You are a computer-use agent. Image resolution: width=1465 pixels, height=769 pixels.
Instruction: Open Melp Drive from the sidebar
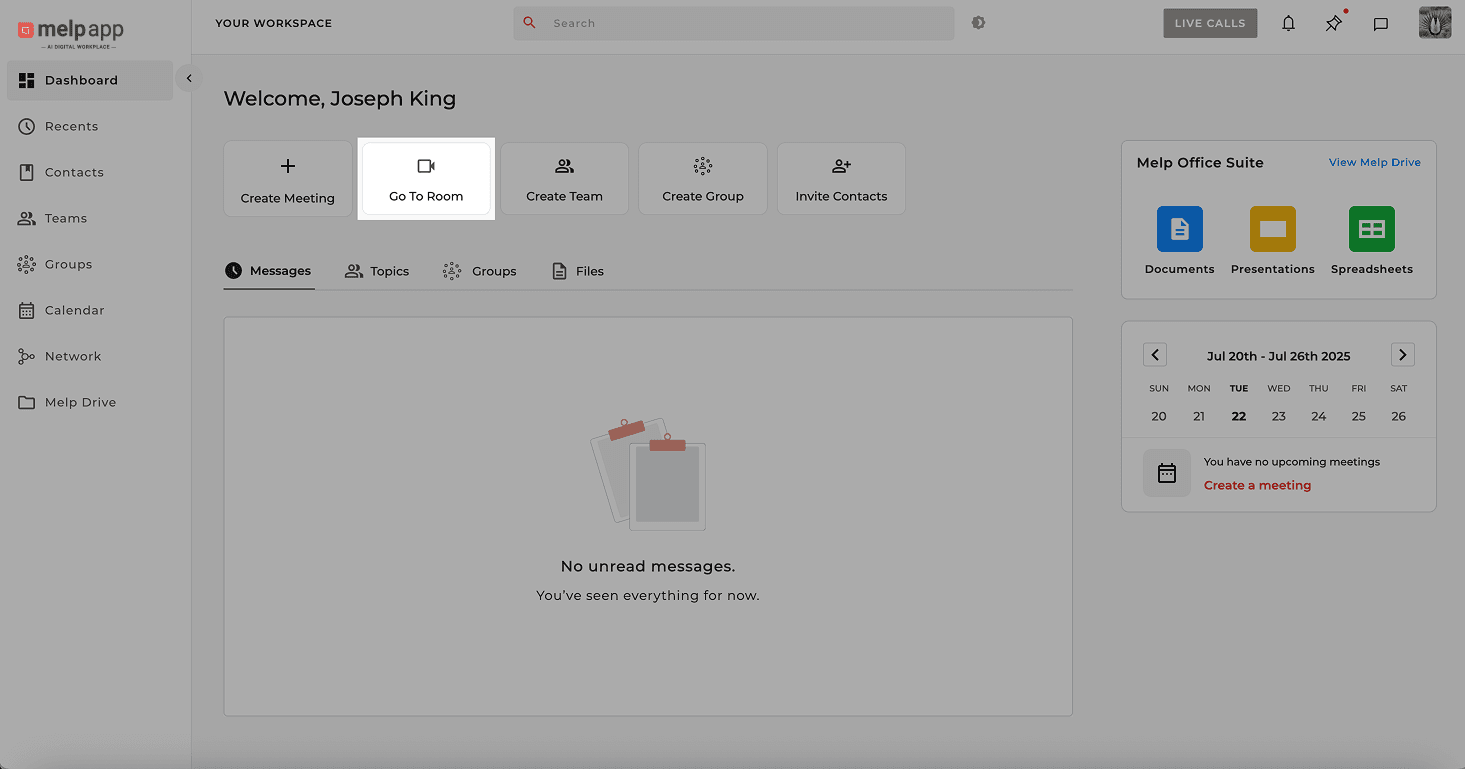(79, 402)
